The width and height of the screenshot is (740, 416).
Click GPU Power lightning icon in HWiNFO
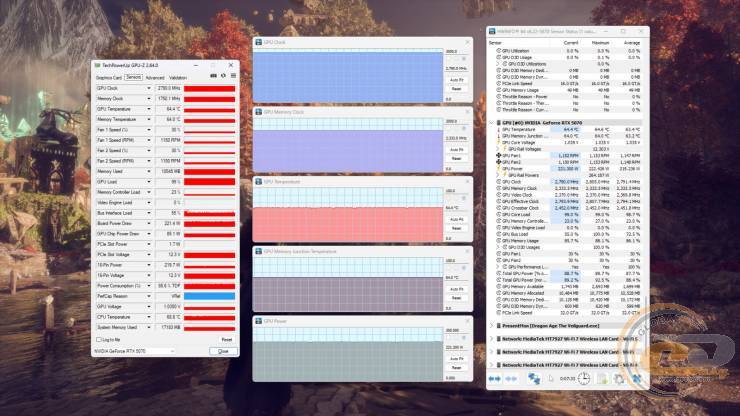click(498, 169)
